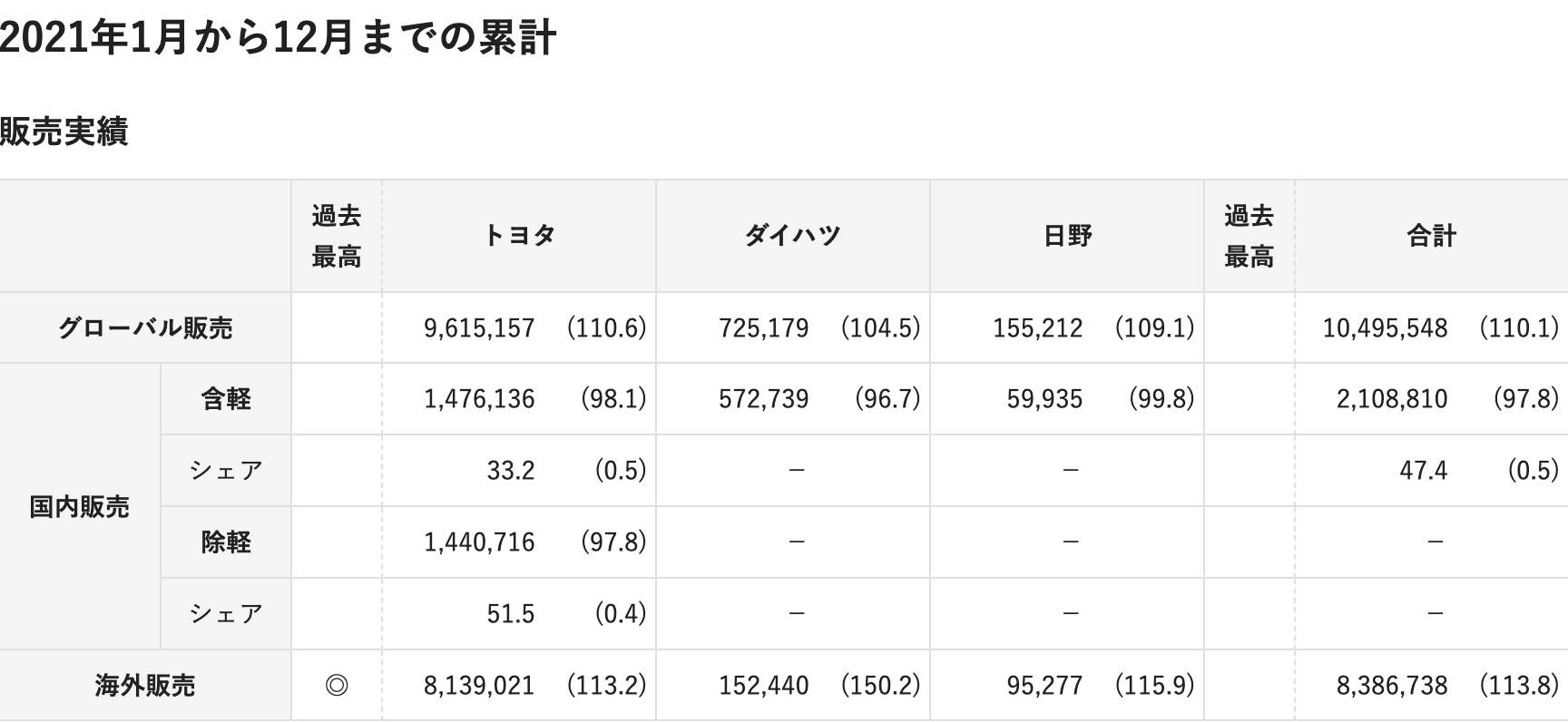Click the 除軽 sub-row label
Image resolution: width=1568 pixels, height=722 pixels.
(226, 541)
